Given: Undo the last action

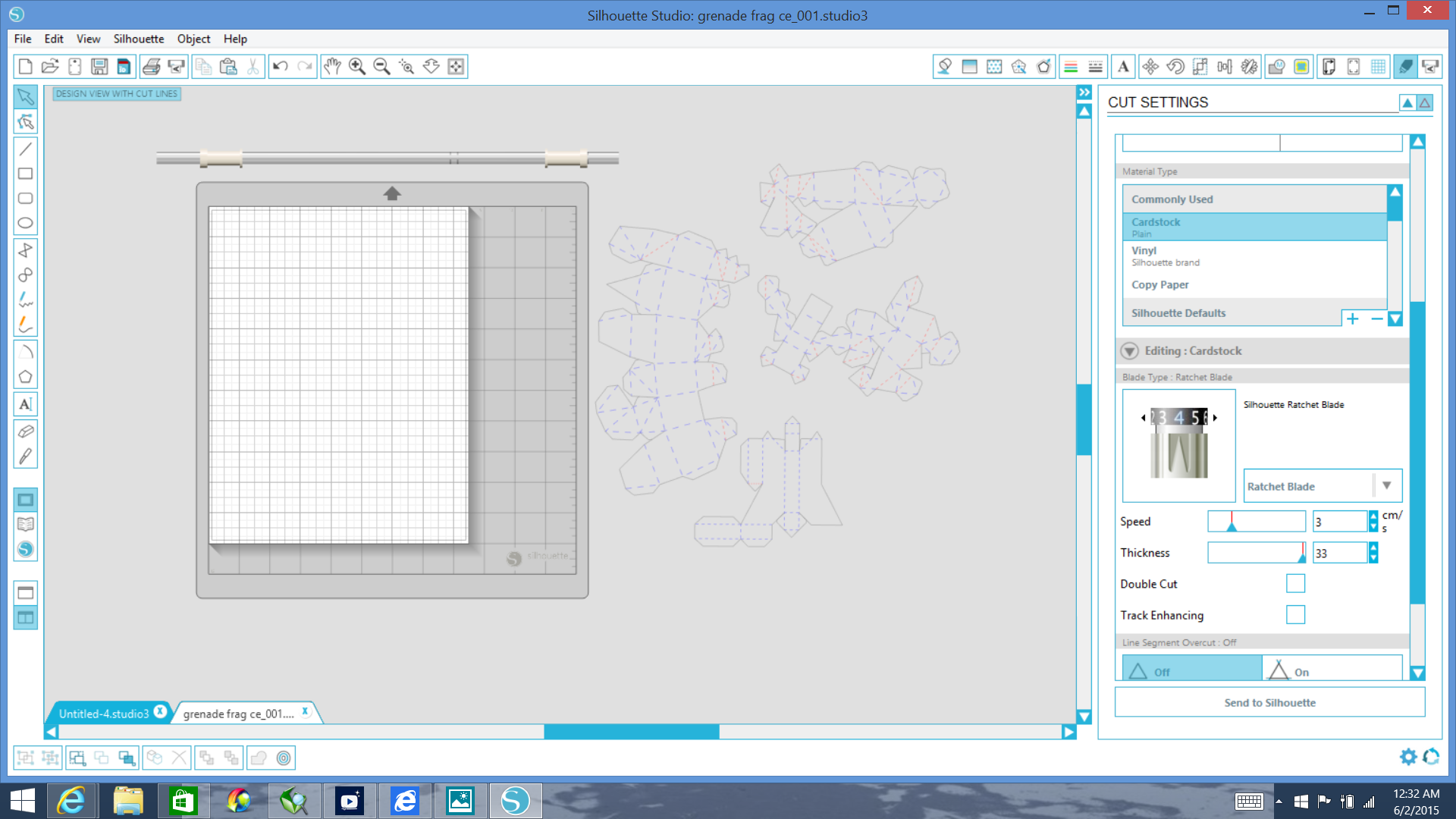Looking at the screenshot, I should (280, 67).
